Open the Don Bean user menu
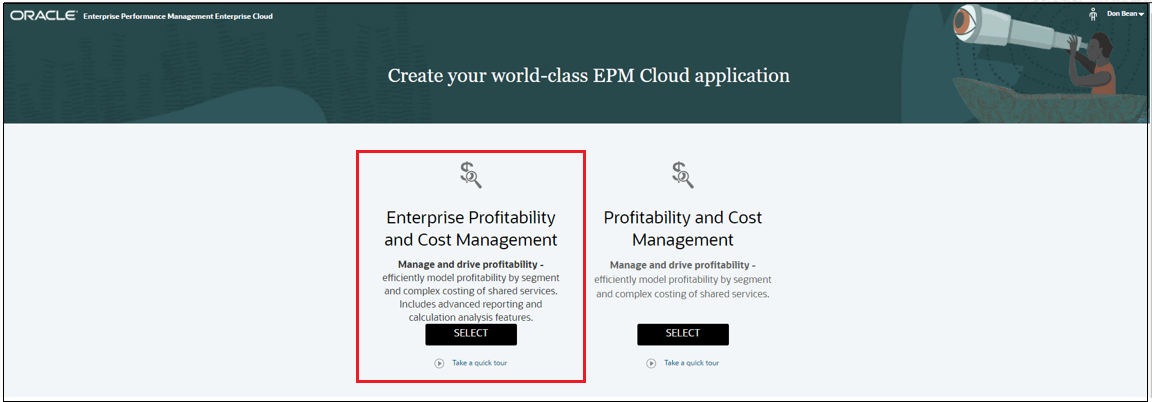Image resolution: width=1152 pixels, height=402 pixels. 1125,13
